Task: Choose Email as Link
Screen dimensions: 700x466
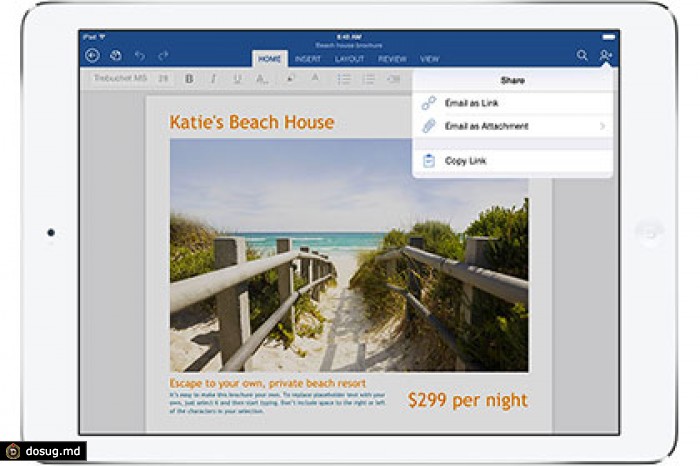Action: [x=471, y=103]
